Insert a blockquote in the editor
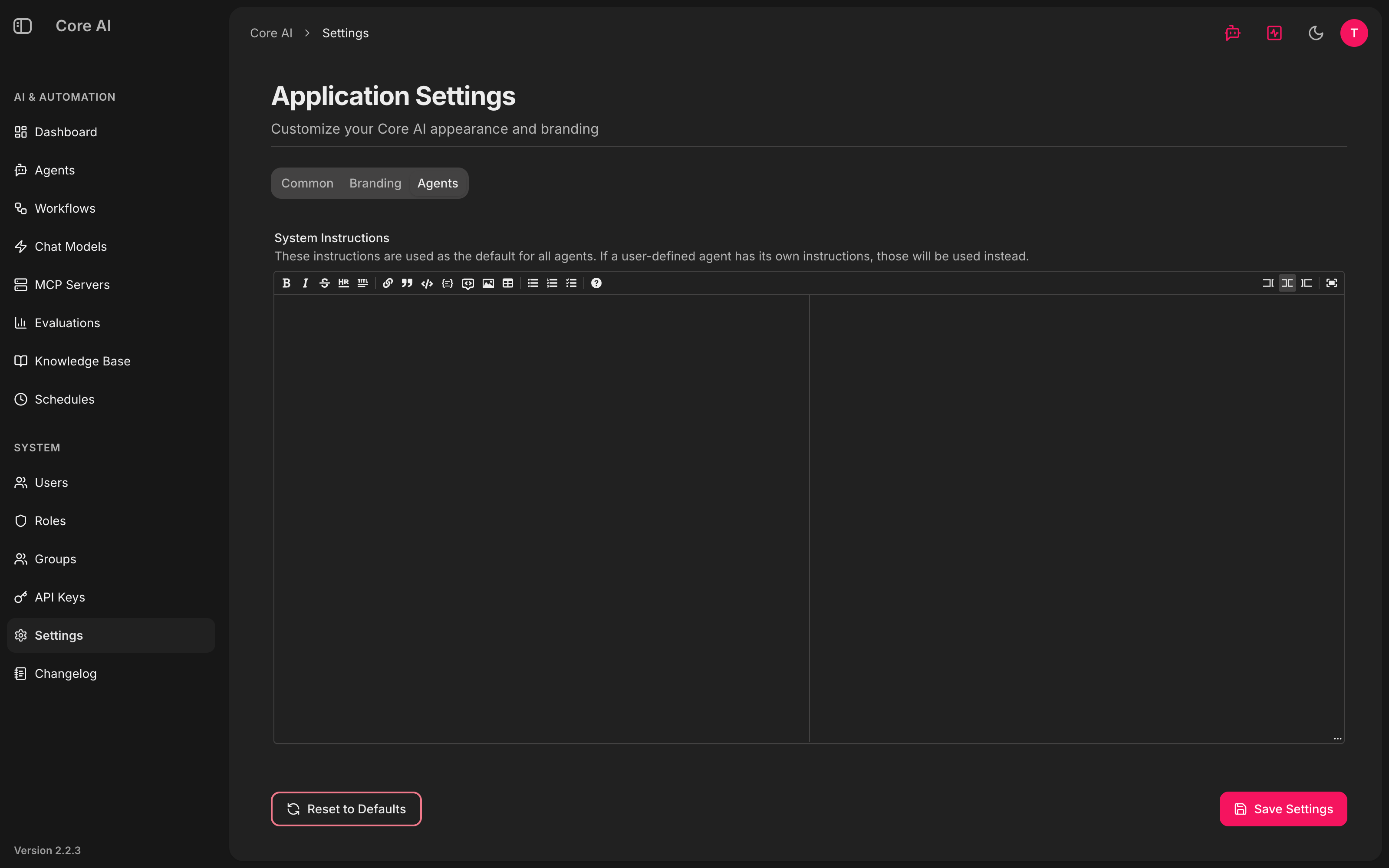 407,283
